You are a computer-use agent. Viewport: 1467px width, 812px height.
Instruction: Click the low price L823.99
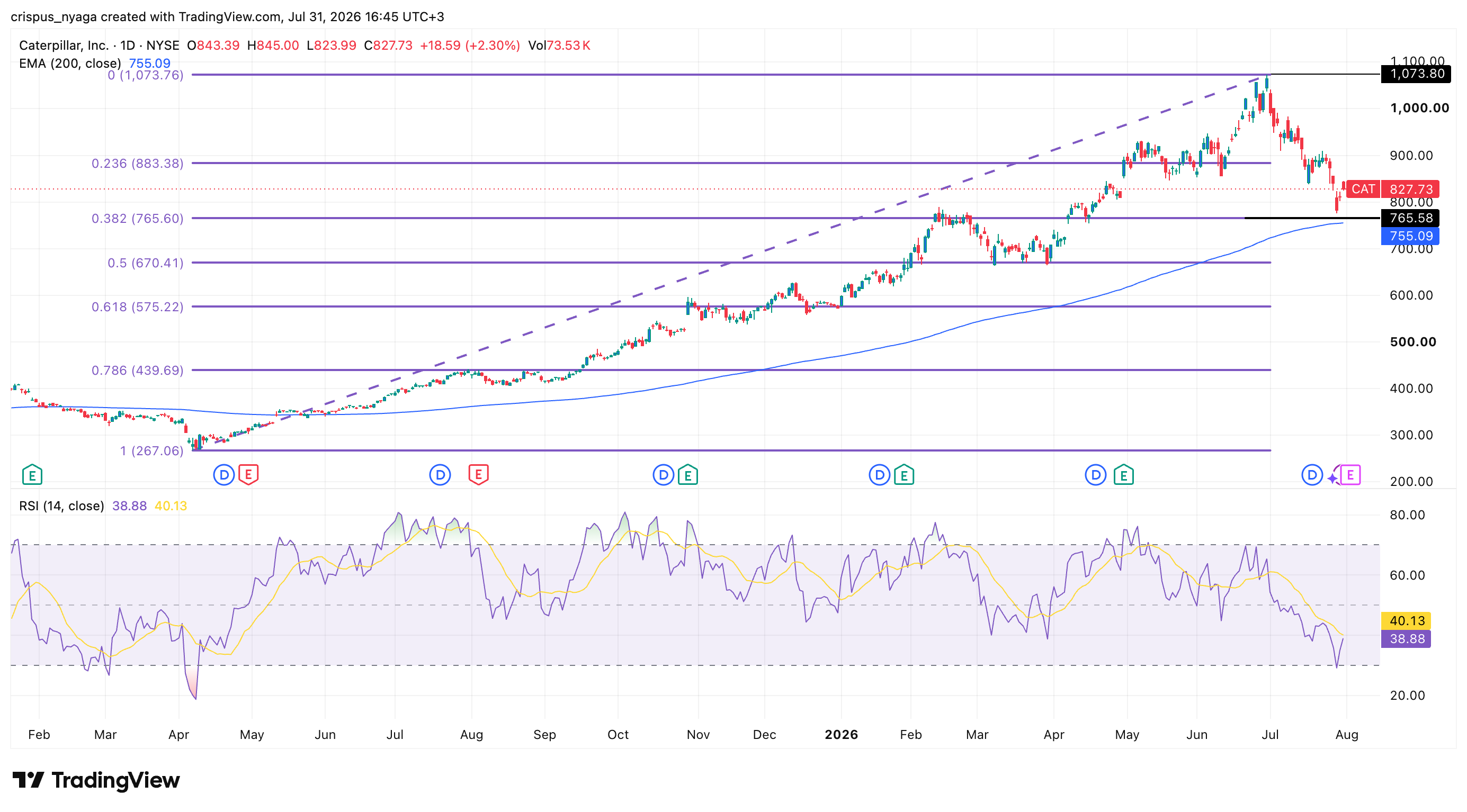point(332,46)
